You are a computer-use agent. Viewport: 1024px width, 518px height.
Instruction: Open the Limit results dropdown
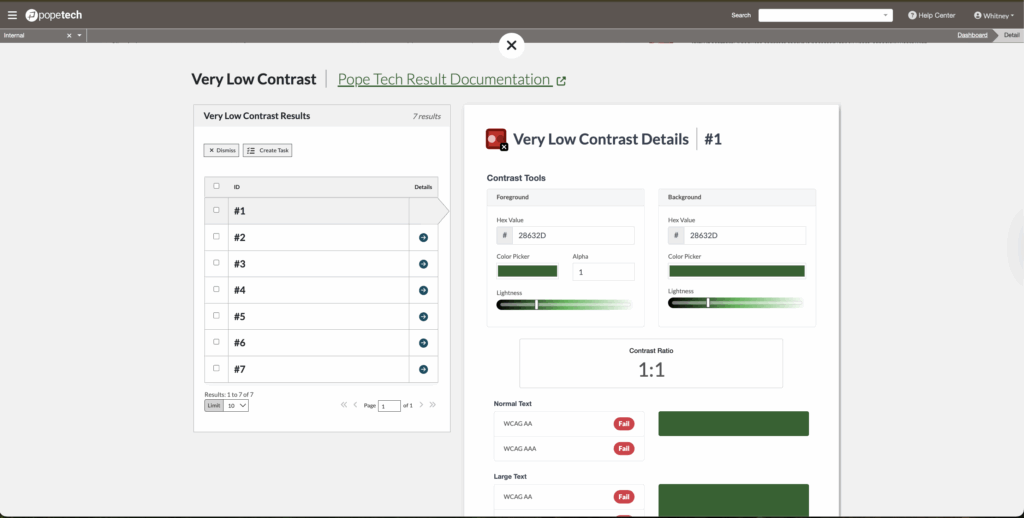click(x=236, y=406)
